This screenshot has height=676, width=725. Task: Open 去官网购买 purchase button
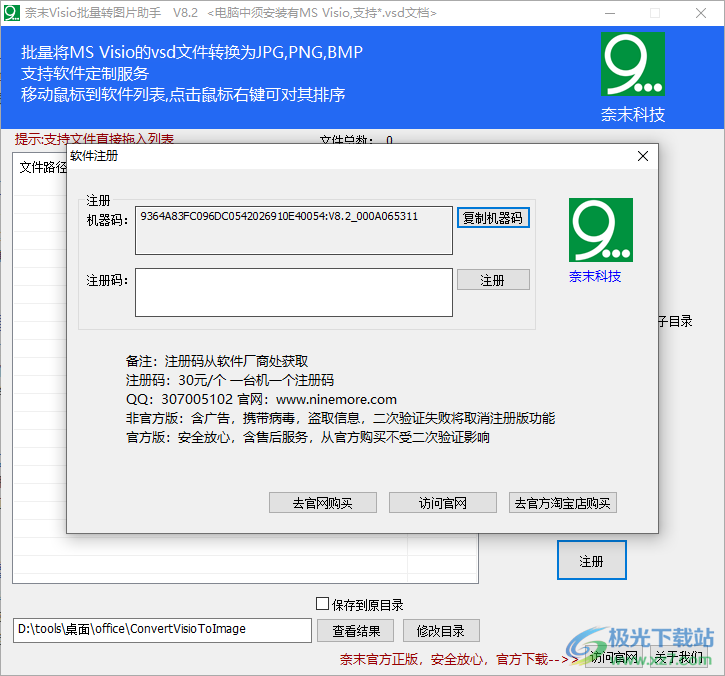pyautogui.click(x=323, y=503)
